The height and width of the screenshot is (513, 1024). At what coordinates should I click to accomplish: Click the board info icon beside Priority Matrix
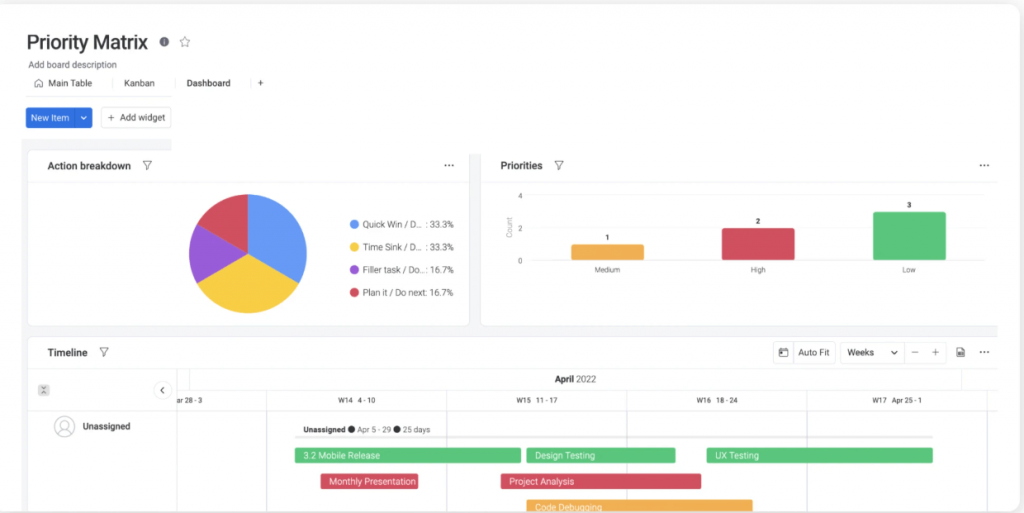pos(164,42)
